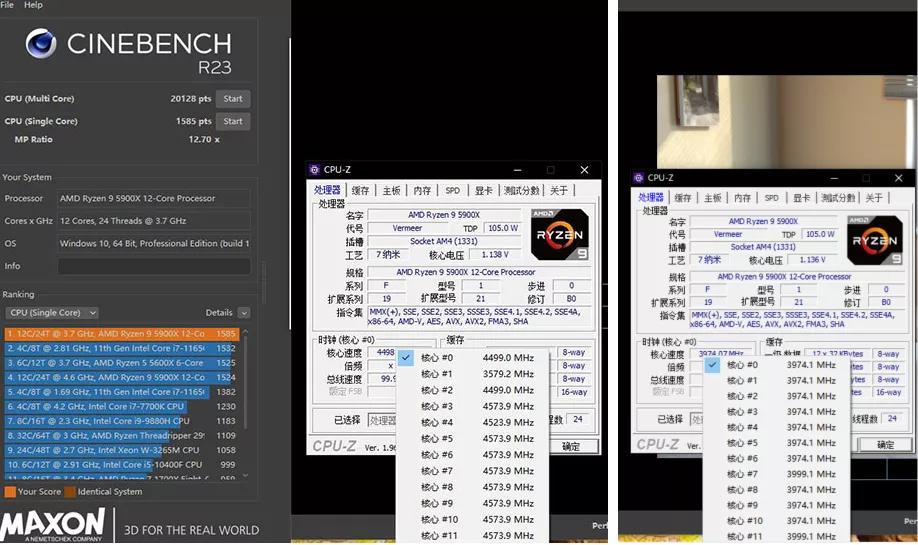918x545 pixels.
Task: Select 核心 #5 in right CPU-Z menu
Action: tap(776, 443)
